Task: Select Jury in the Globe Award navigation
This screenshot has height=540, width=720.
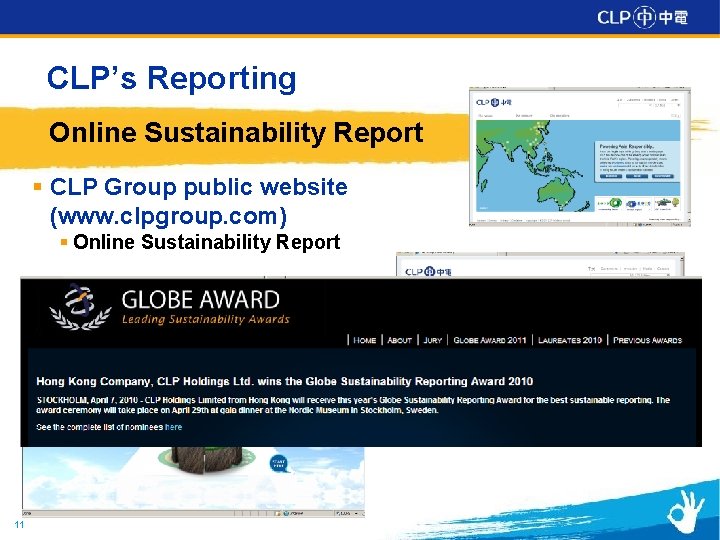Action: tap(432, 340)
